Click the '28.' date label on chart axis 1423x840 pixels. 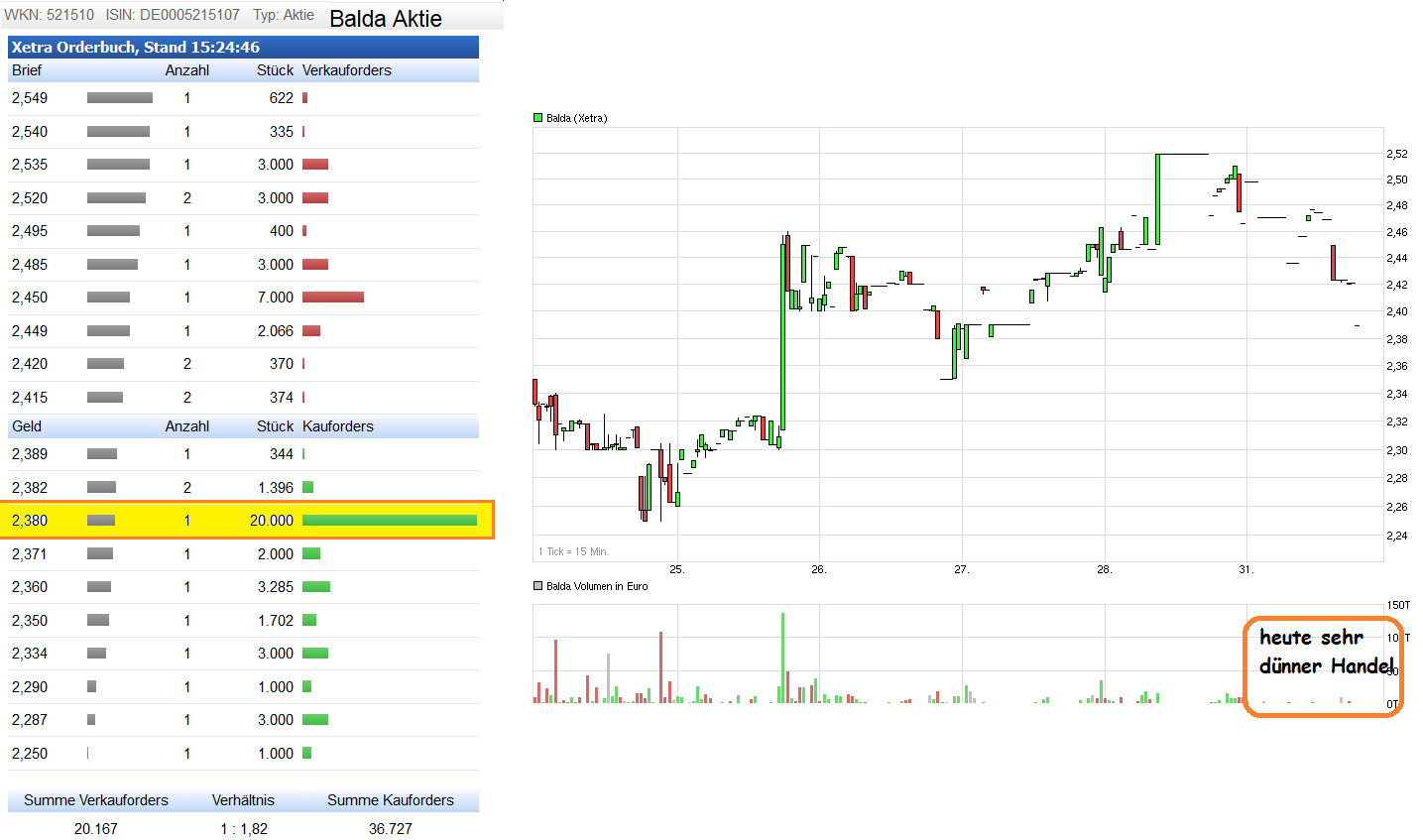(x=1105, y=569)
